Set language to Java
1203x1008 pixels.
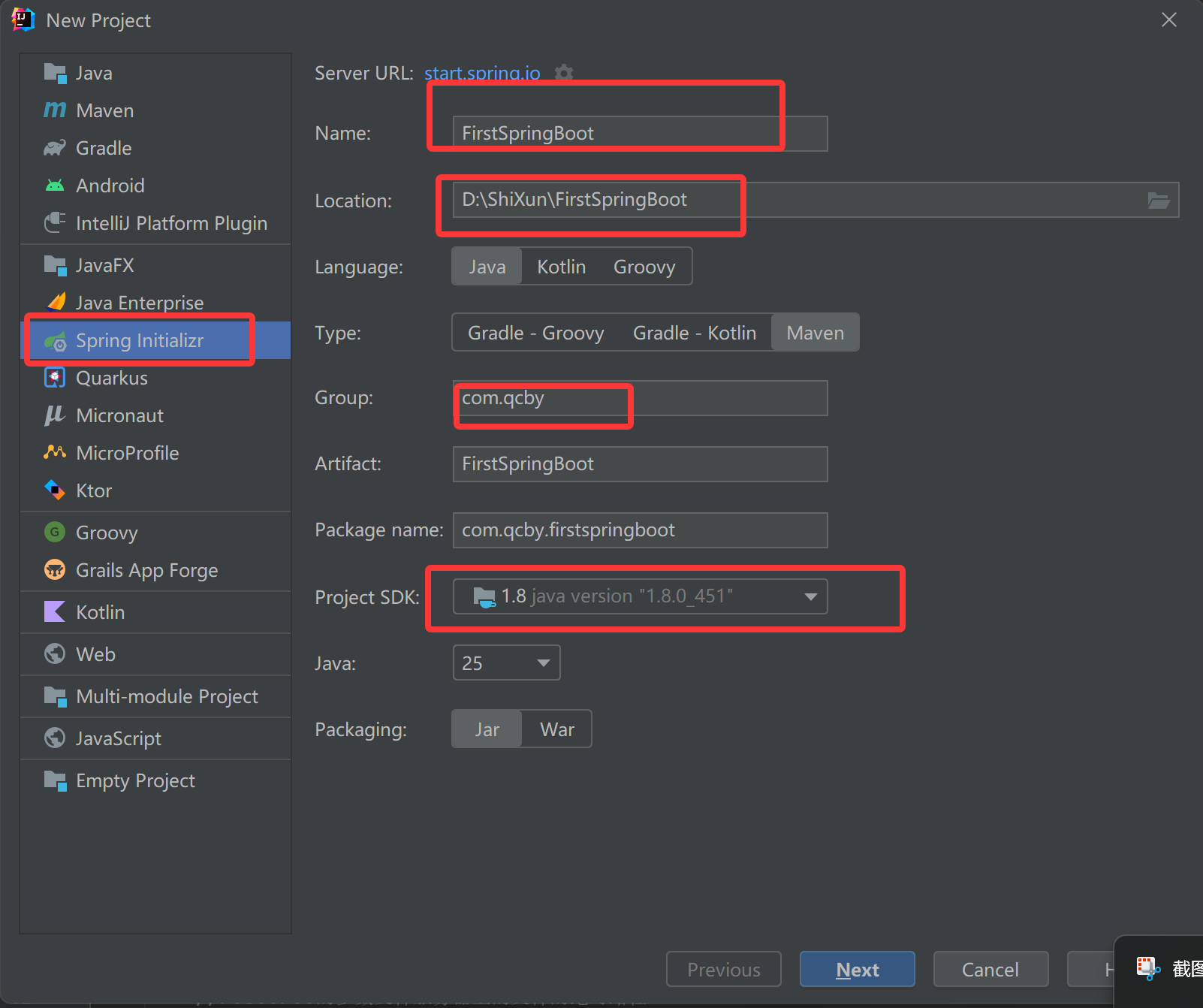pyautogui.click(x=487, y=267)
